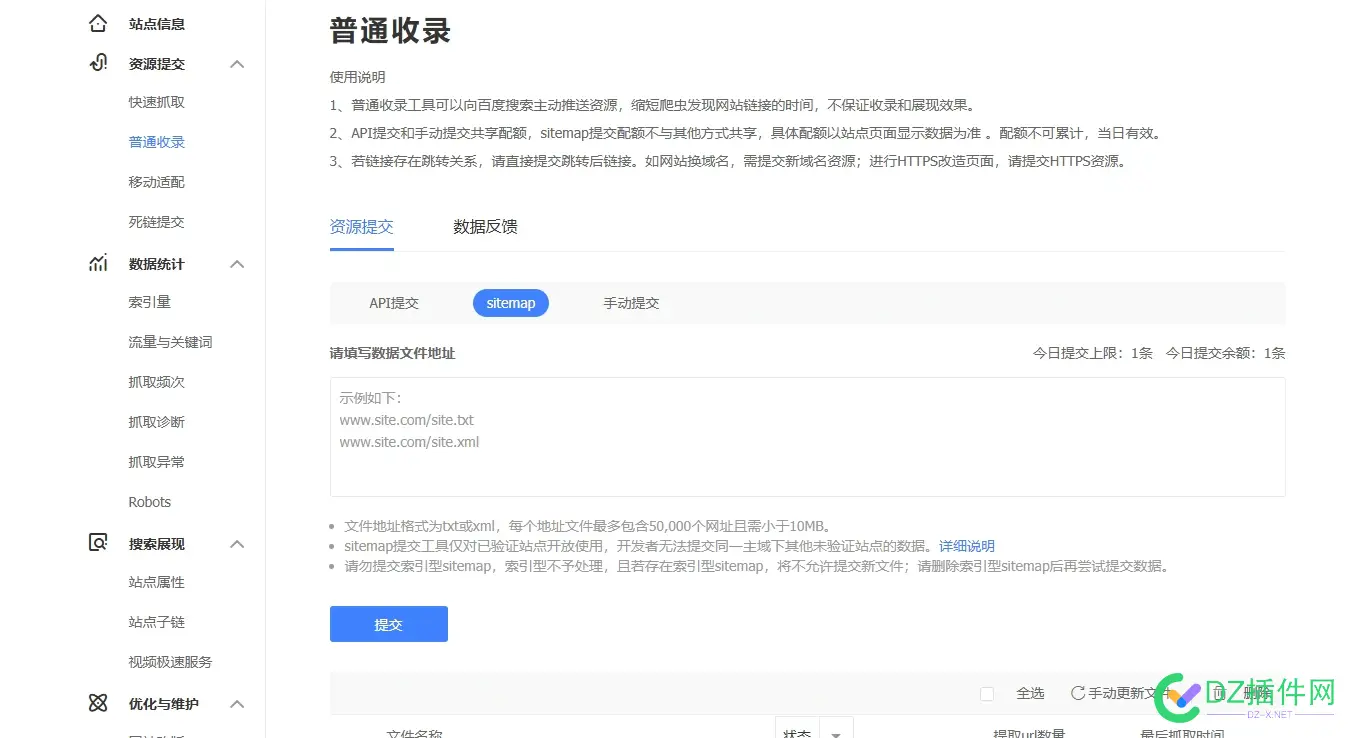Select the 优化与维护 sidebar icon
The image size is (1354, 738).
(97, 703)
